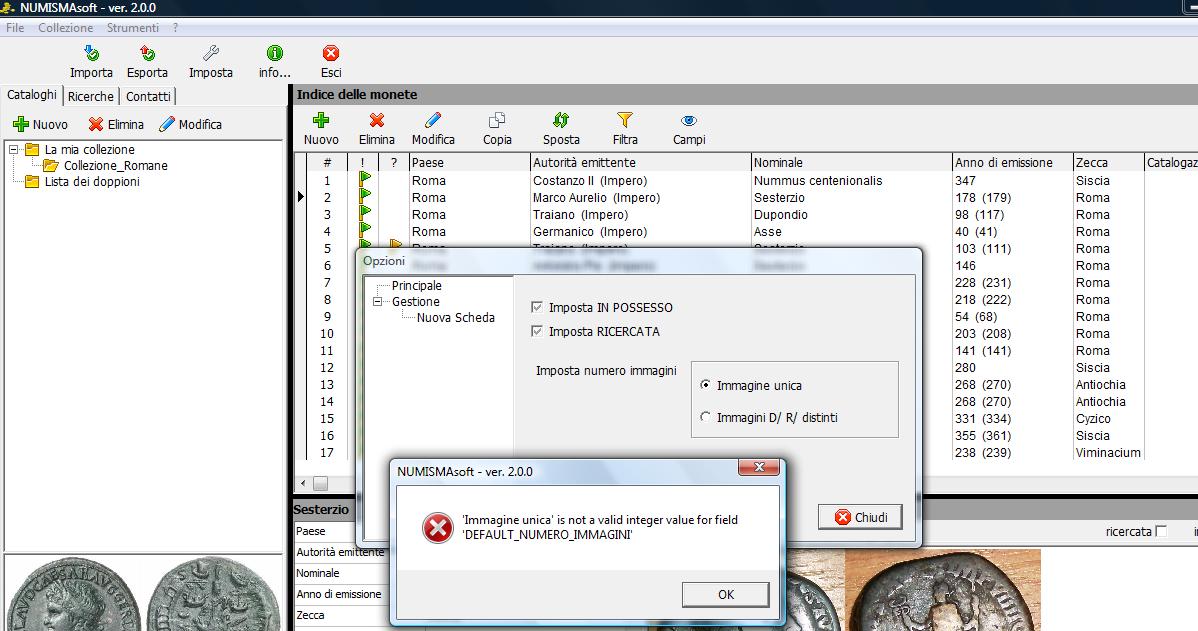Image resolution: width=1198 pixels, height=631 pixels.
Task: Click Modifica in the Cataloghi panel
Action: click(x=190, y=124)
